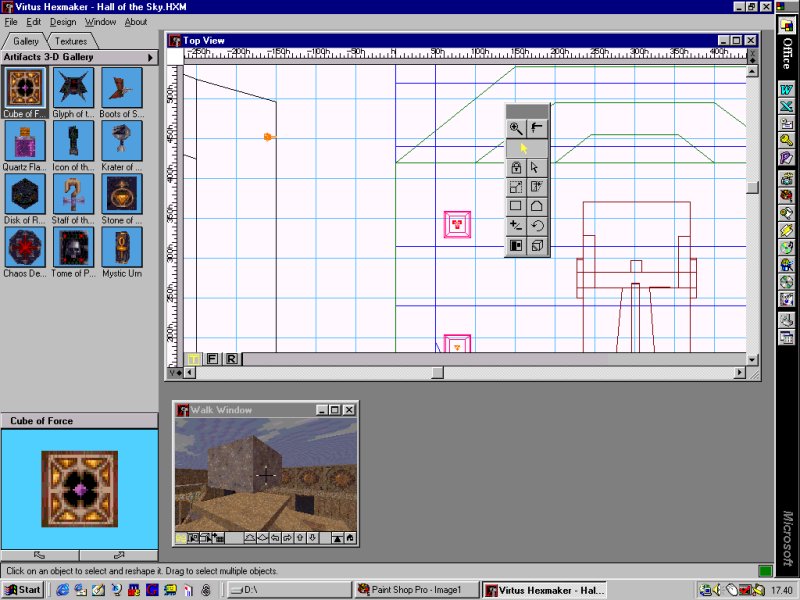
Task: Select the Mystic Urn gallery item
Action: click(121, 253)
